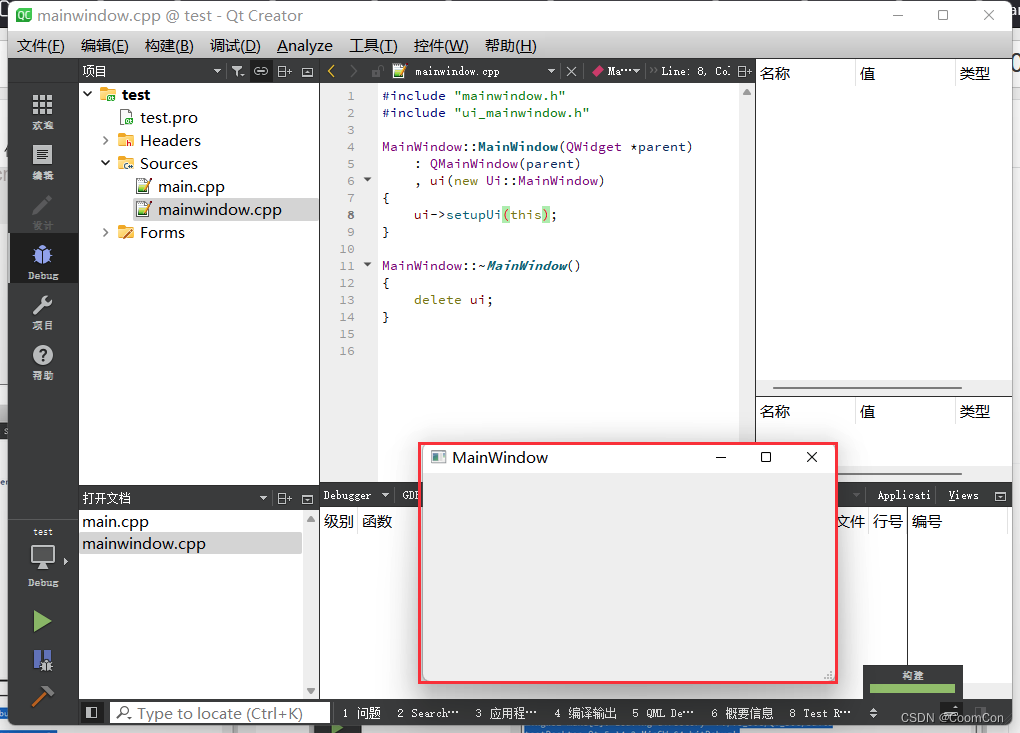Screen dimensions: 1020x733
Task: Click the build progress bar
Action: 912,688
